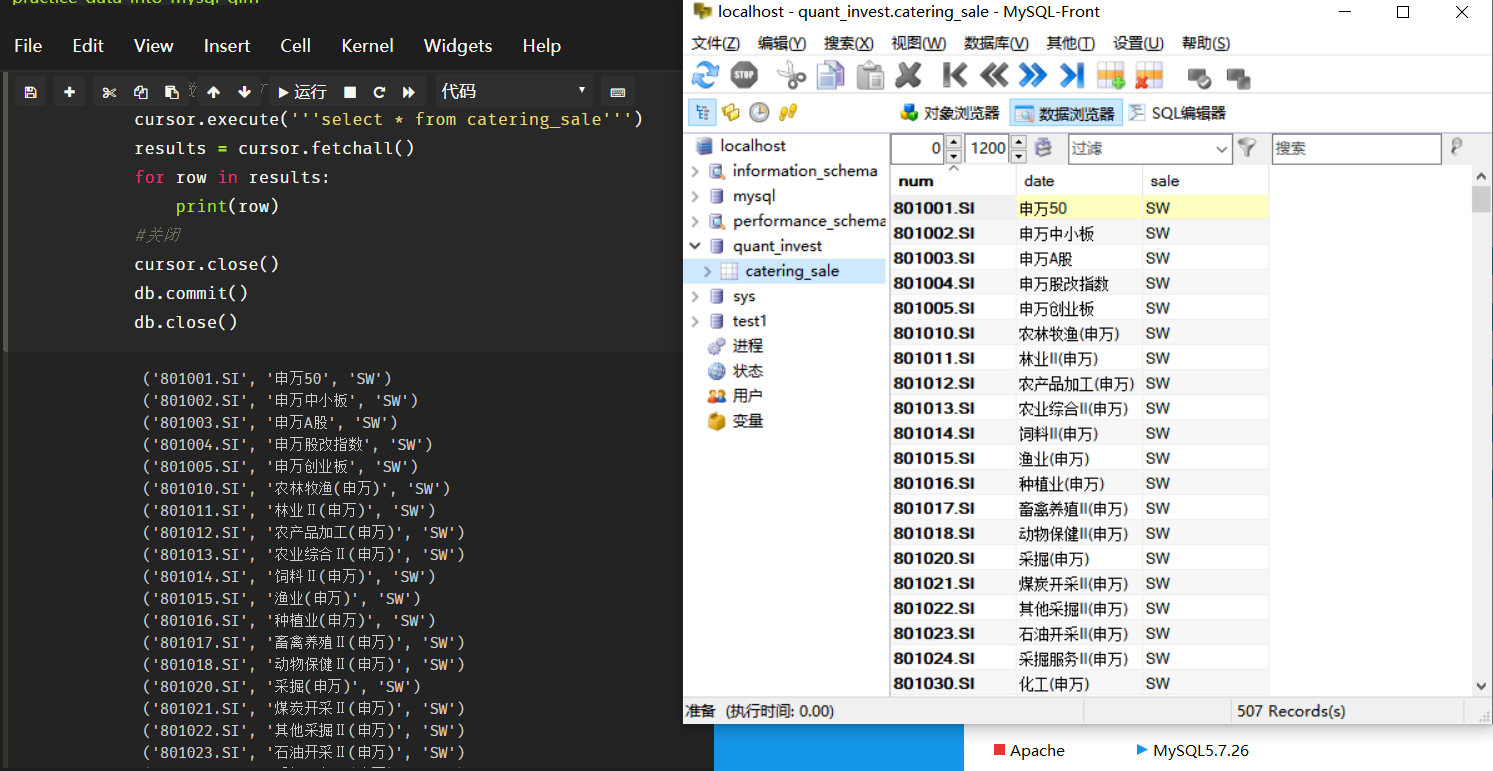The height and width of the screenshot is (771, 1493).
Task: Increase the 1200 record limit stepper
Action: [1018, 142]
